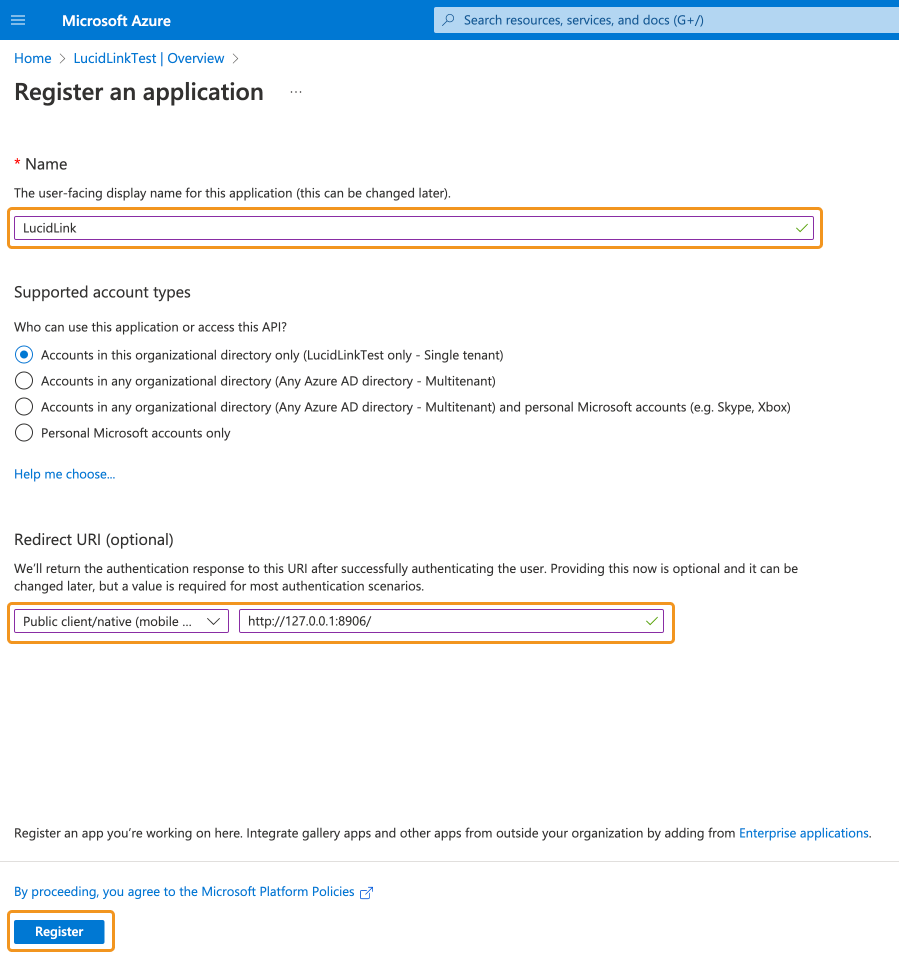
Task: Click the breadcrumb chevron after Home
Action: click(62, 58)
